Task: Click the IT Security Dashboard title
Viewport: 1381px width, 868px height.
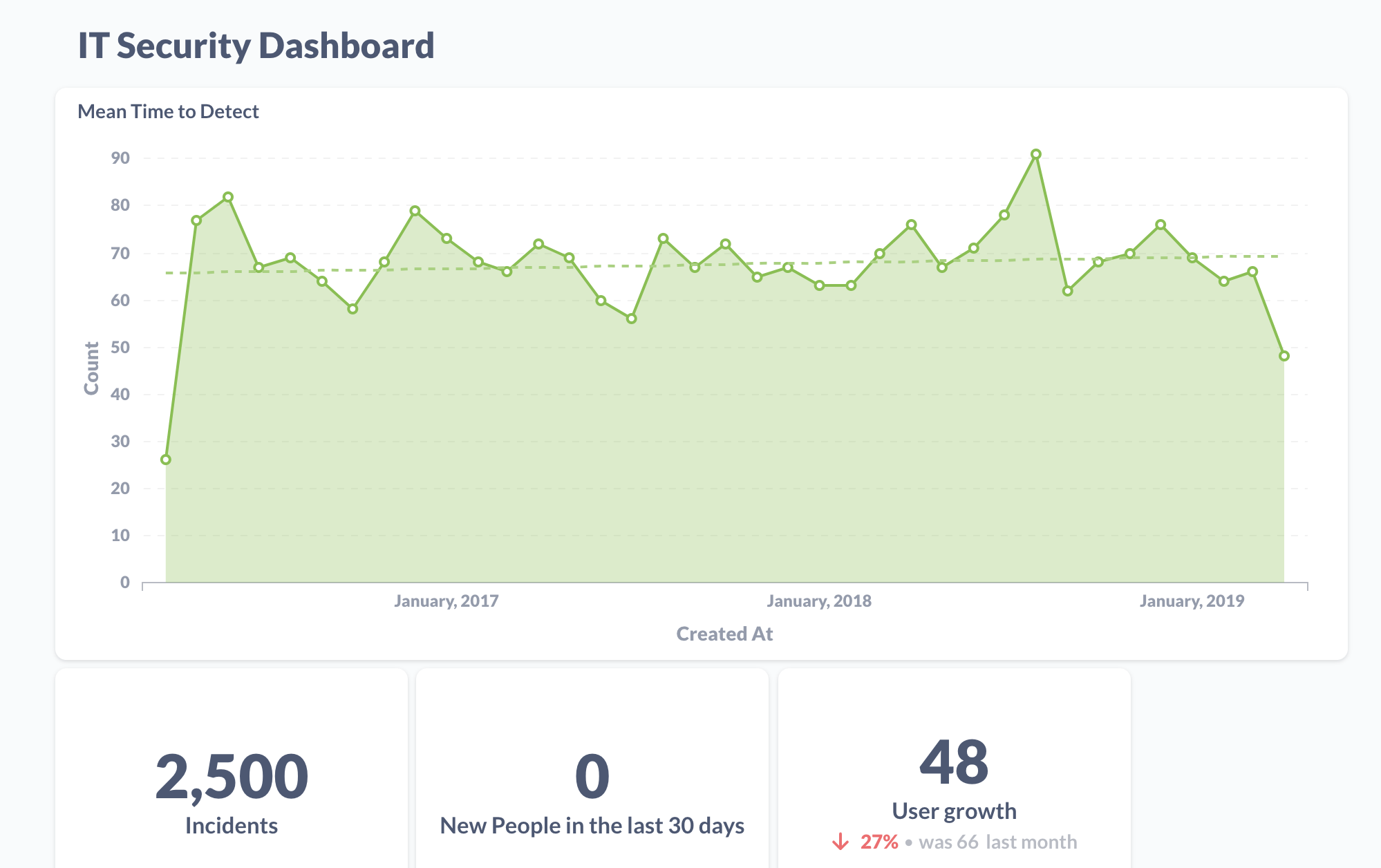Action: [256, 46]
